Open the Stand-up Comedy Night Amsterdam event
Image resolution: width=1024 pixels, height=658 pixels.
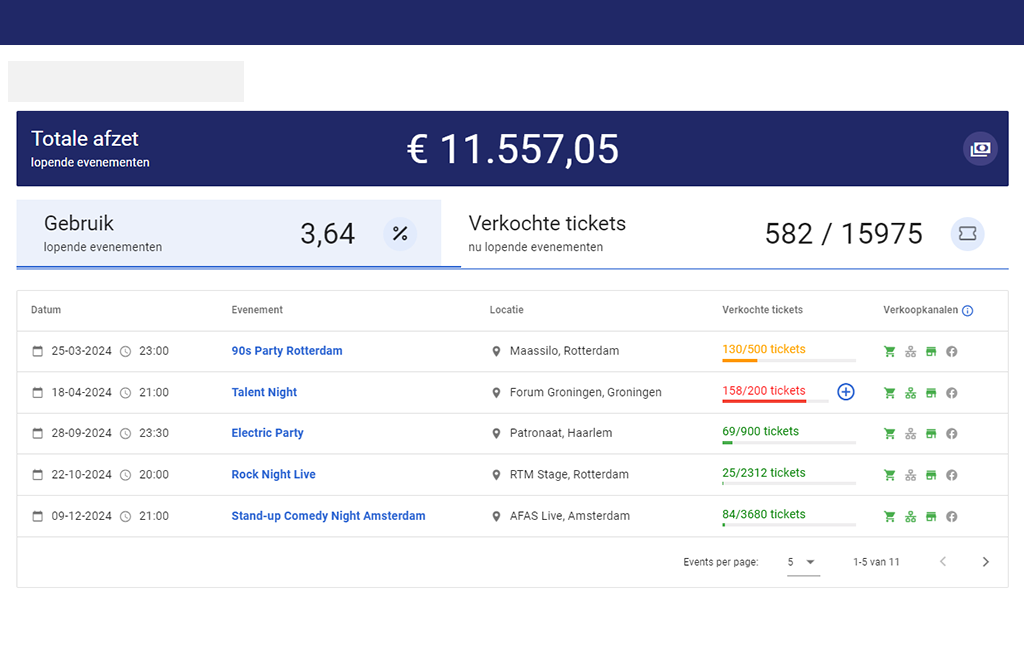(328, 516)
